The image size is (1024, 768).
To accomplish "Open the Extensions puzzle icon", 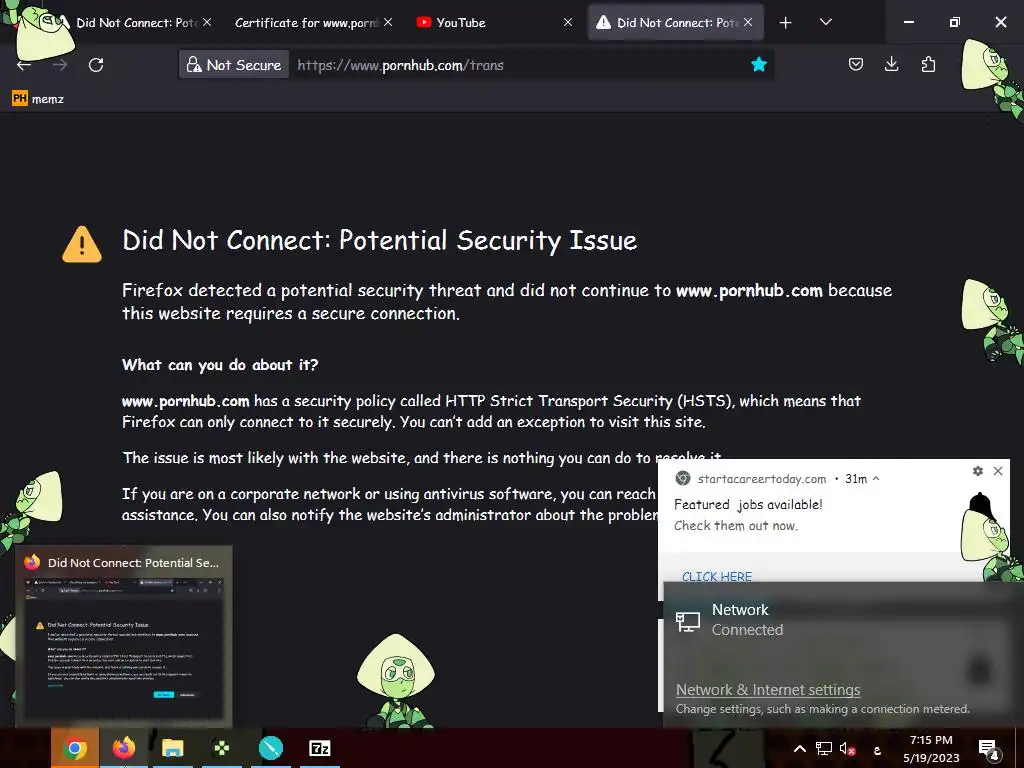I will coord(928,64).
